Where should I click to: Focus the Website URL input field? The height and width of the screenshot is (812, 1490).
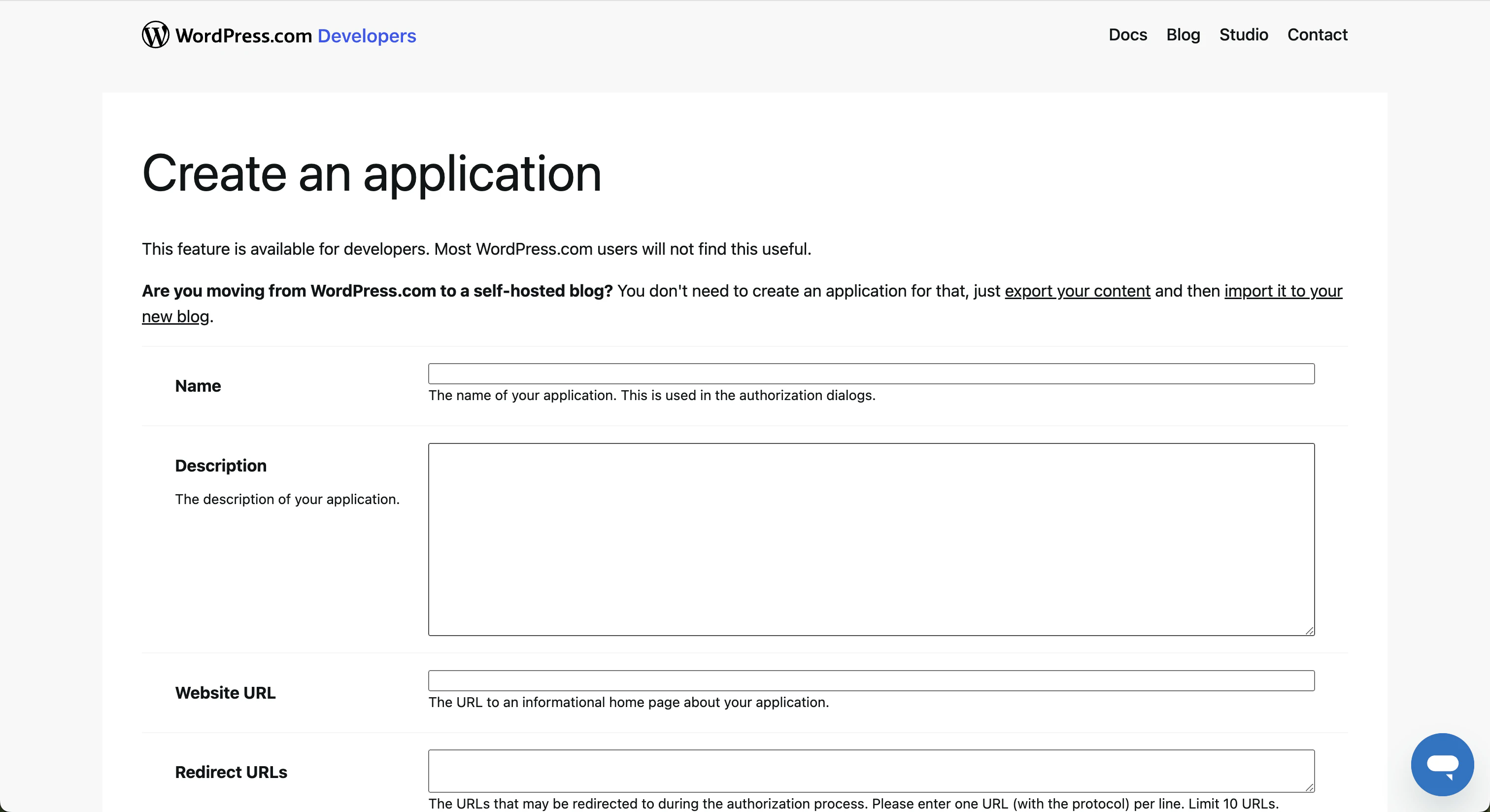871,680
